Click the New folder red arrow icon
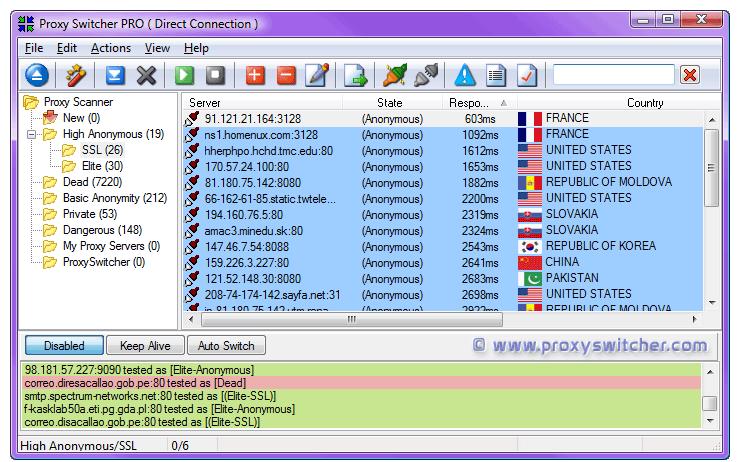 (50, 118)
